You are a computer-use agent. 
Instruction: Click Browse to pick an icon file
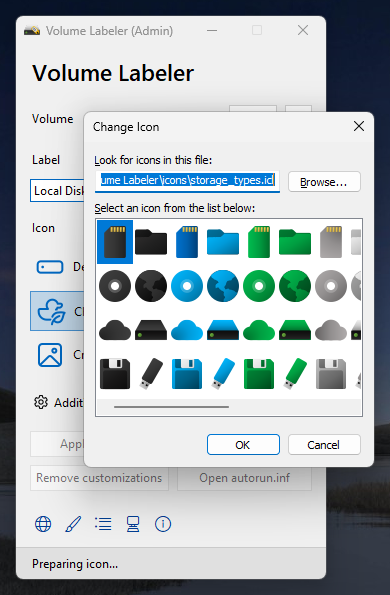point(324,182)
